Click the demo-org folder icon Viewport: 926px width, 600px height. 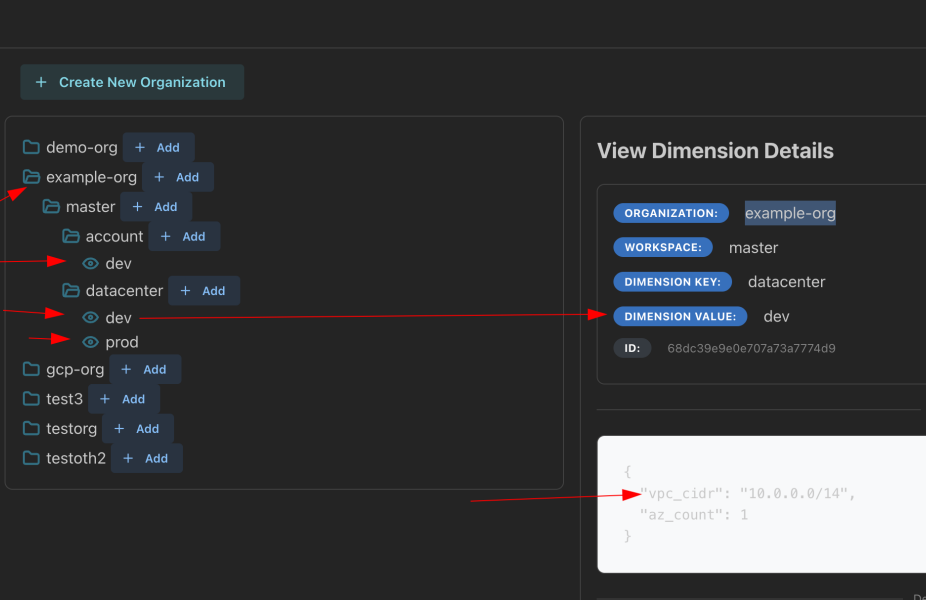pos(31,148)
